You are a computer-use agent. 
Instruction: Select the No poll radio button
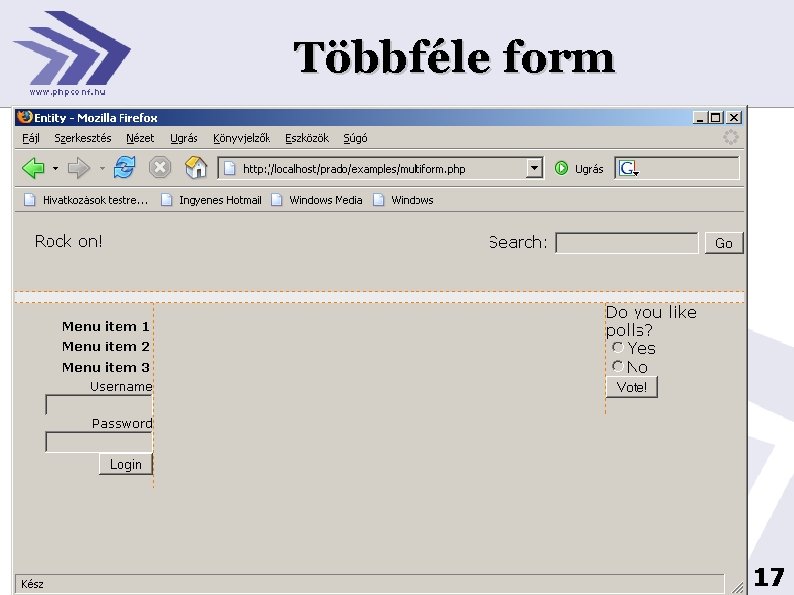617,366
